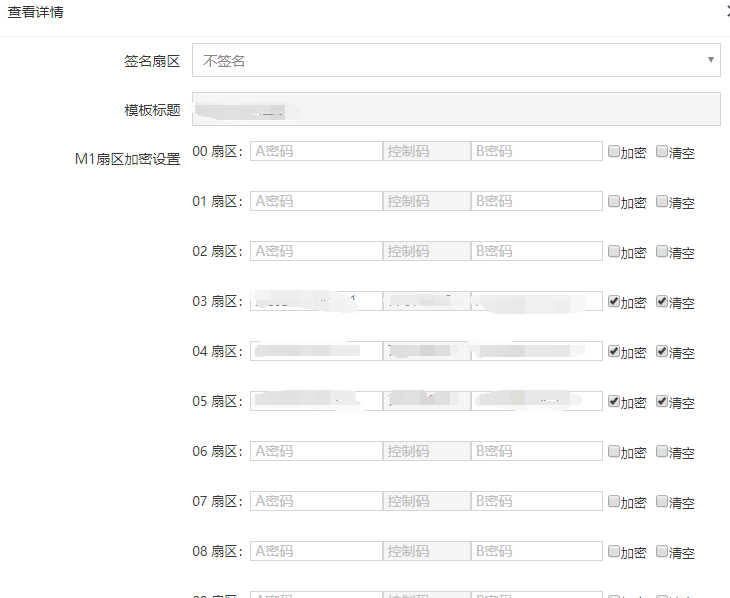This screenshot has height=598, width=730.
Task: Uncheck 加密 checkbox for 03 扇区
Action: pyautogui.click(x=613, y=302)
